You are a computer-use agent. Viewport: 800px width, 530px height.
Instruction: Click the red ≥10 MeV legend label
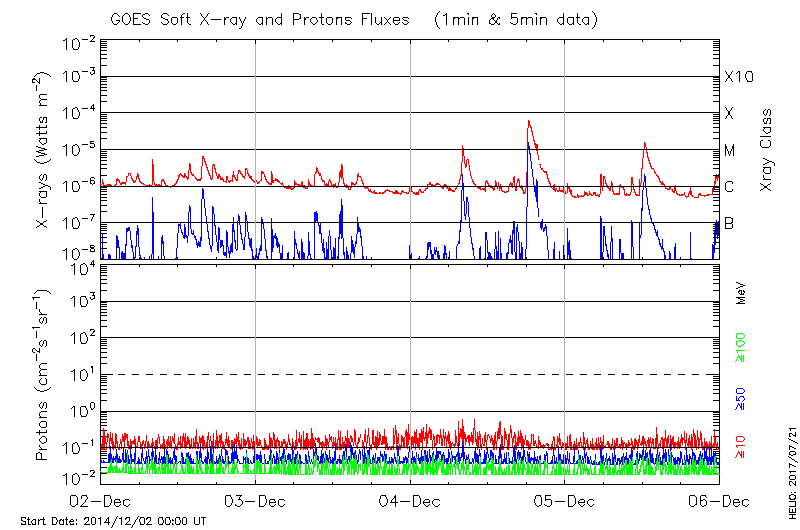(x=741, y=447)
